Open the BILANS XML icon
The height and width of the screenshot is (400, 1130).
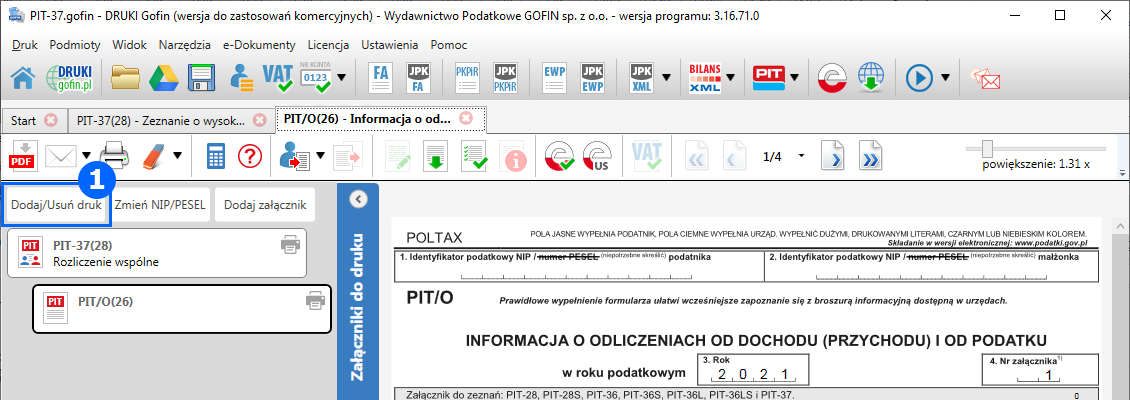tap(705, 77)
